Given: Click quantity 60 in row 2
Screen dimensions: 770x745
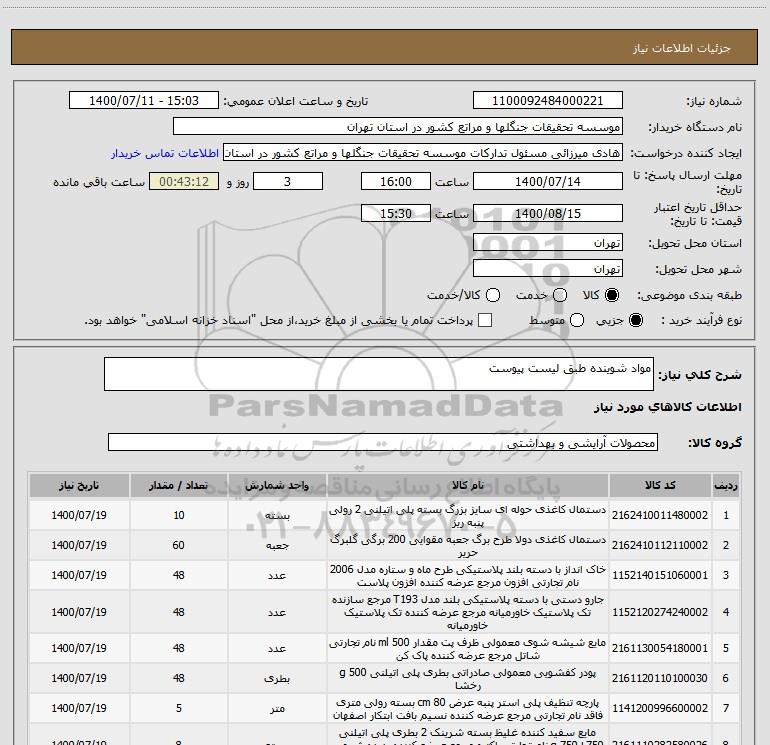Looking at the screenshot, I should tap(179, 545).
